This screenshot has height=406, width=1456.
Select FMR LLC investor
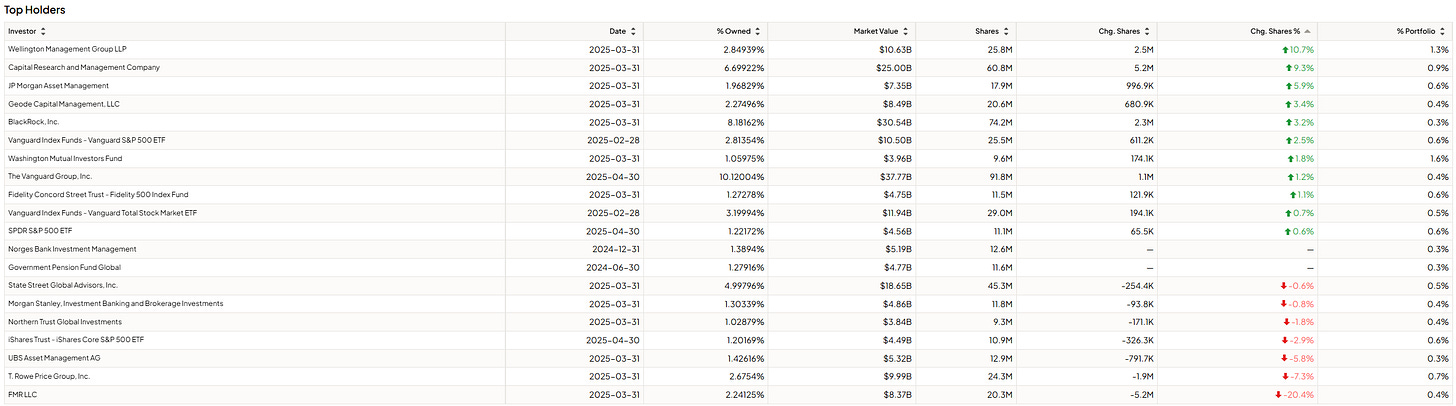click(x=22, y=394)
